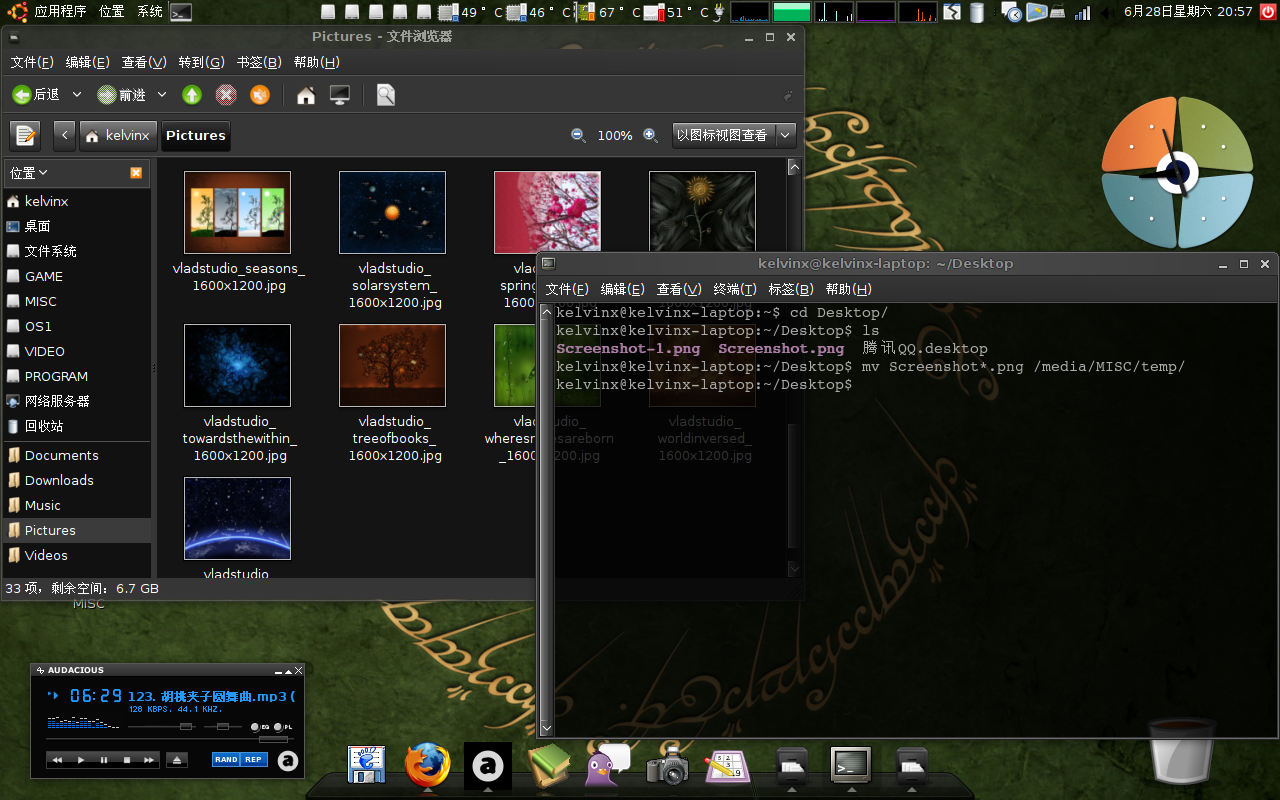The height and width of the screenshot is (800, 1280).
Task: Close the 位置 sidebar panel
Action: [136, 173]
